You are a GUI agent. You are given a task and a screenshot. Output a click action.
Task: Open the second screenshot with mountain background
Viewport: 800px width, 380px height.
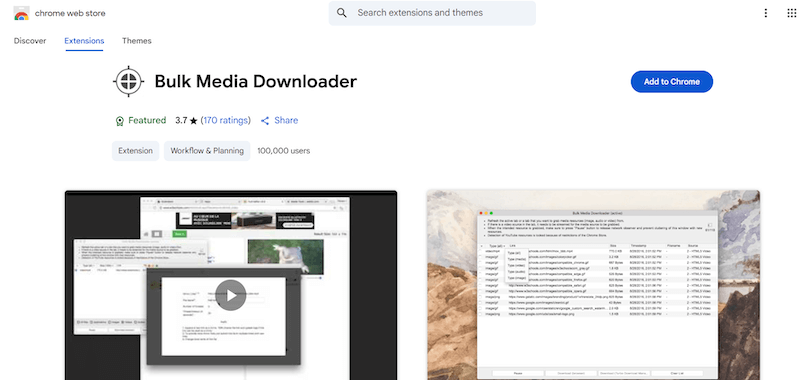click(x=593, y=285)
